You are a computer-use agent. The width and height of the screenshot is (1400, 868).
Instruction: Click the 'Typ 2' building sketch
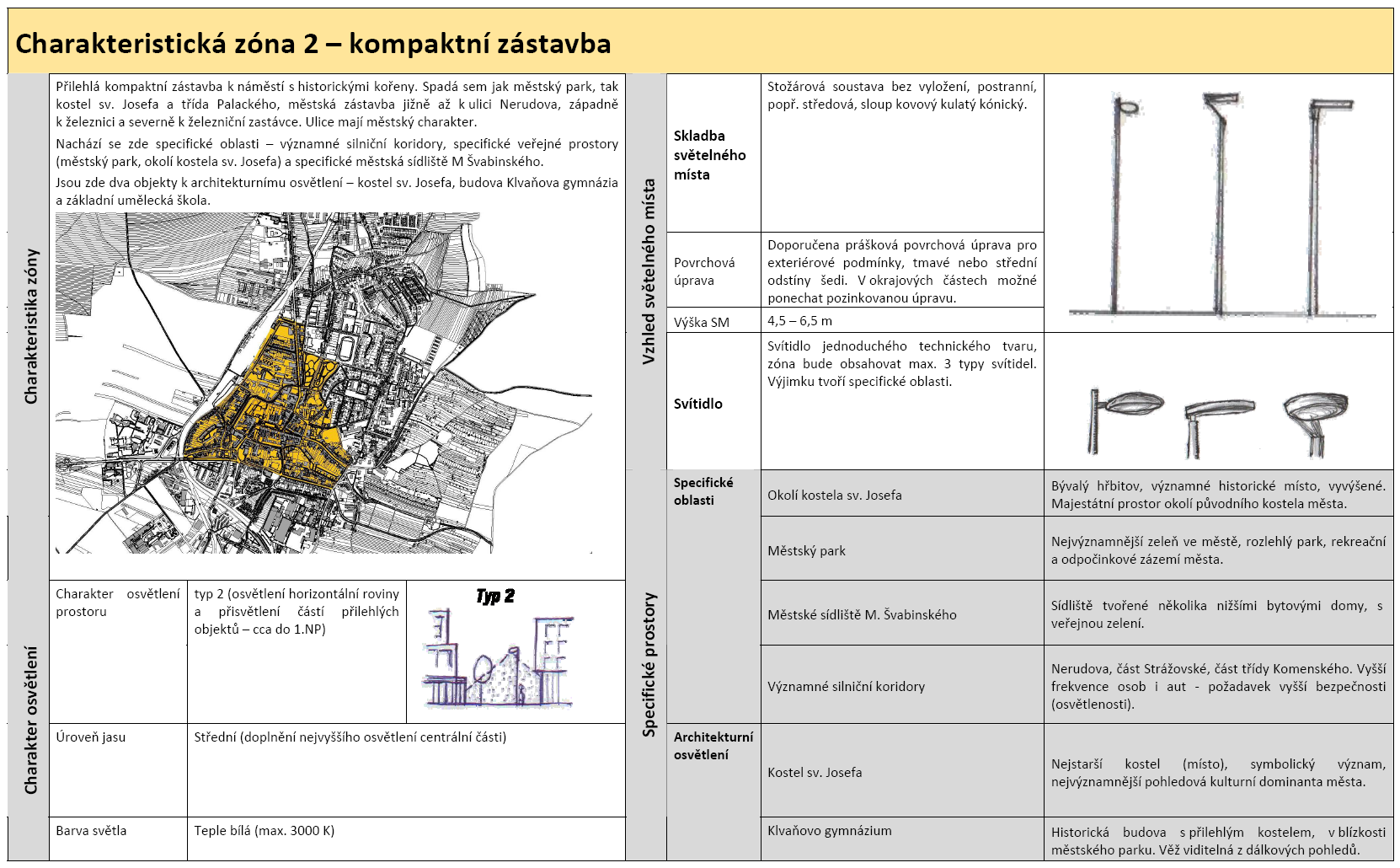(x=497, y=647)
